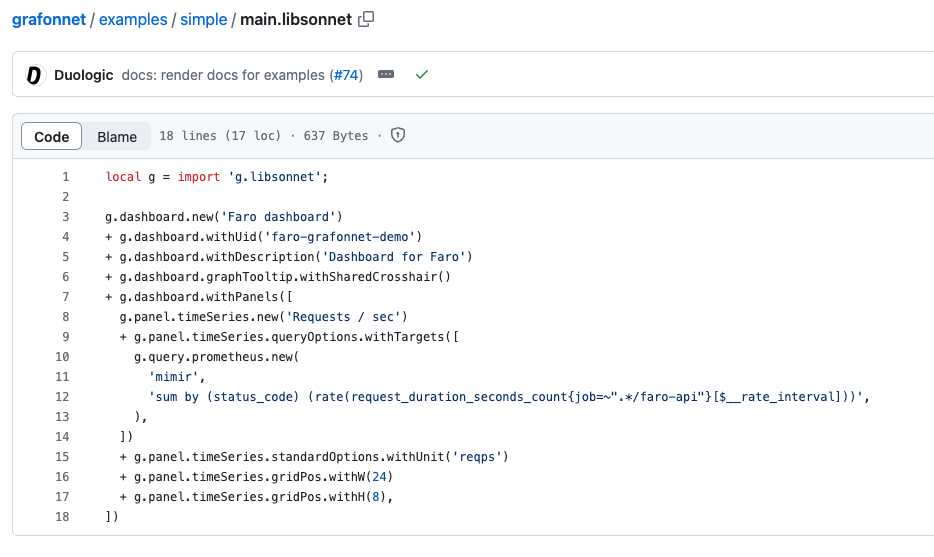
Task: Switch to the Blame view tab
Action: click(x=117, y=137)
